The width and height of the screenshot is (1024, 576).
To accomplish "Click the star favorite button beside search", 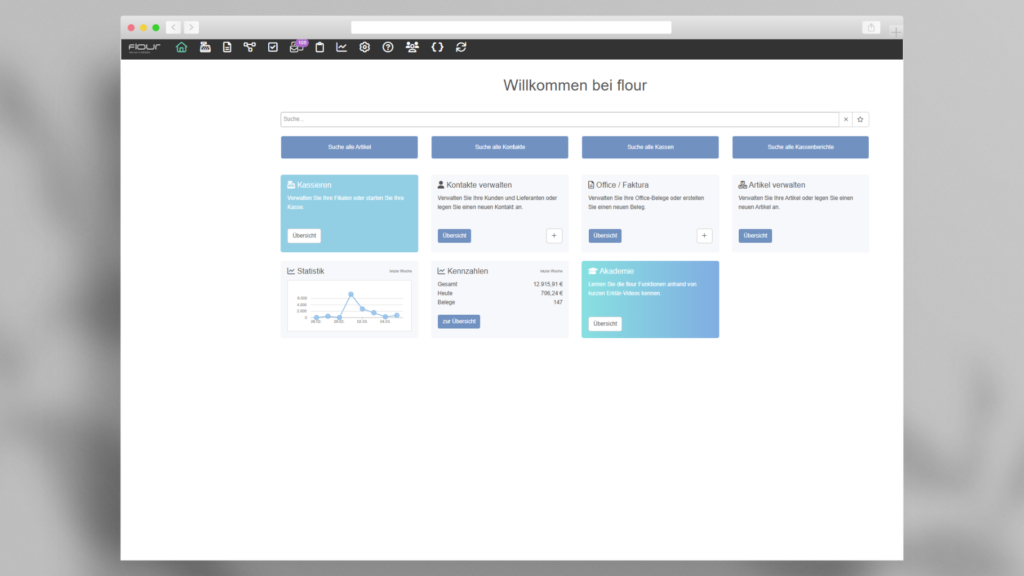I will pyautogui.click(x=860, y=119).
